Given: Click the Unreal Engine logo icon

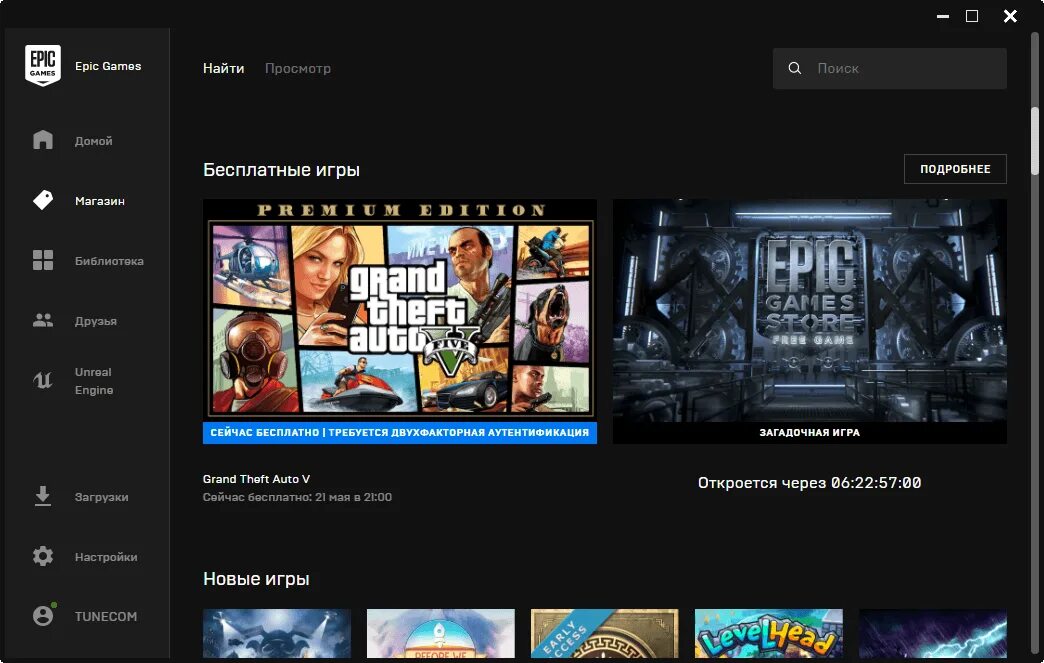Looking at the screenshot, I should [43, 380].
